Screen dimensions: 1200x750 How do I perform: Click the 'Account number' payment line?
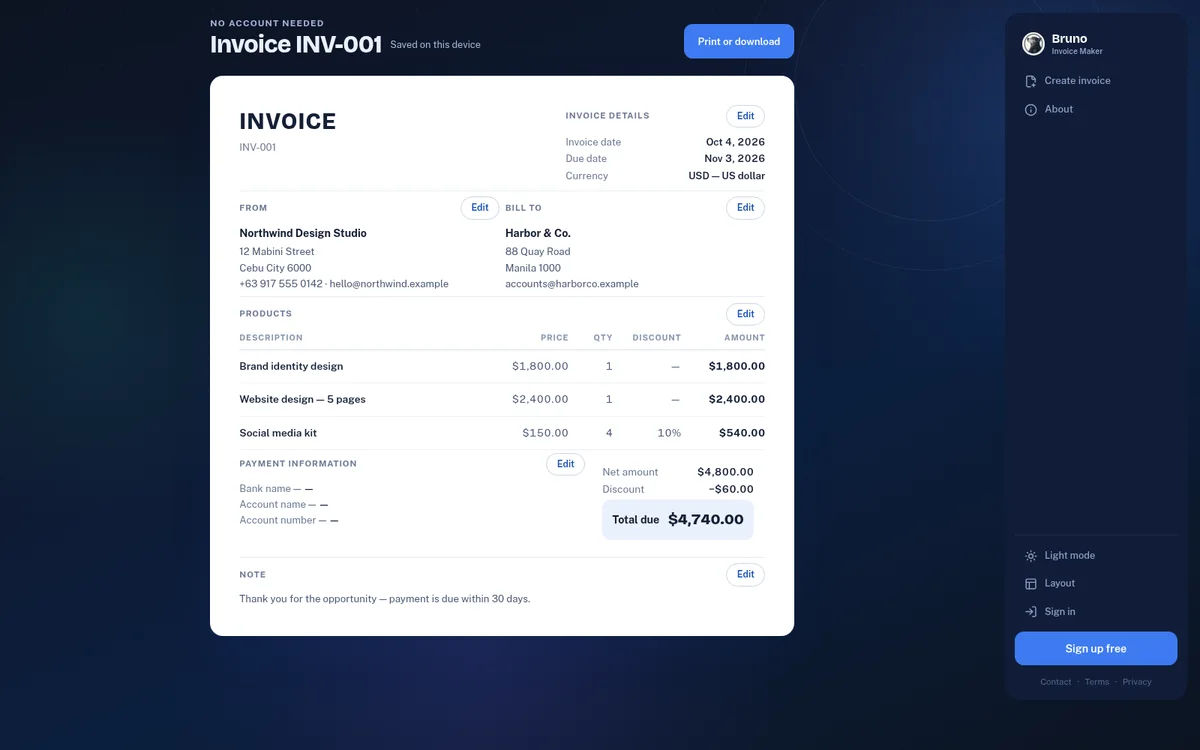point(289,520)
